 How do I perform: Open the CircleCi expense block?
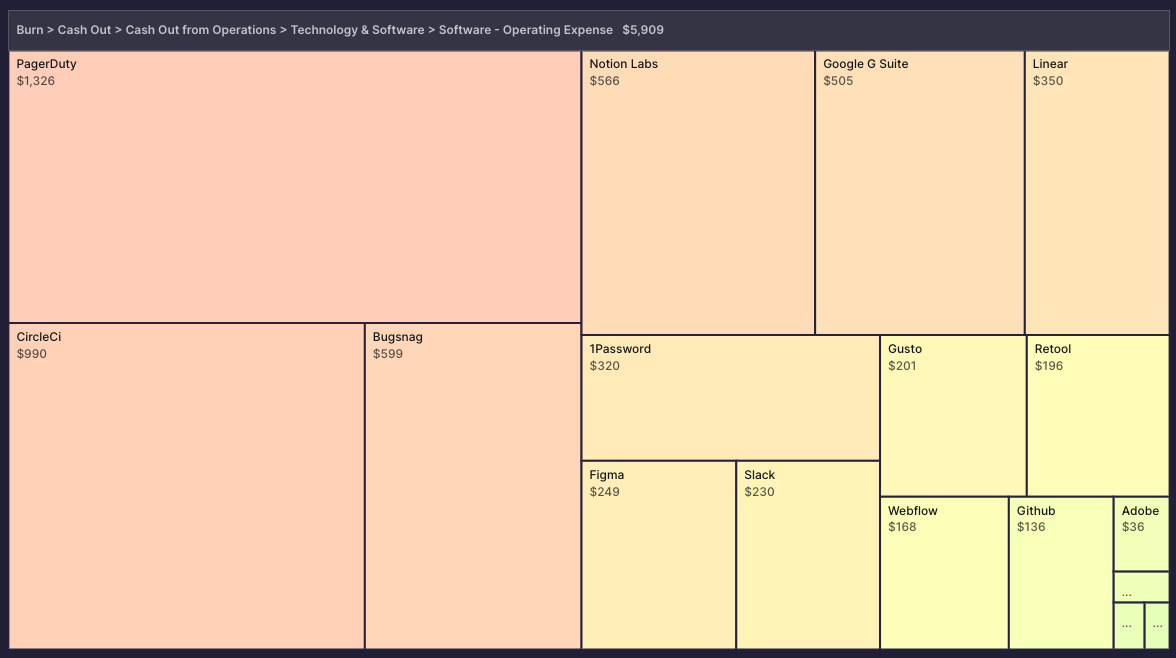tap(187, 486)
